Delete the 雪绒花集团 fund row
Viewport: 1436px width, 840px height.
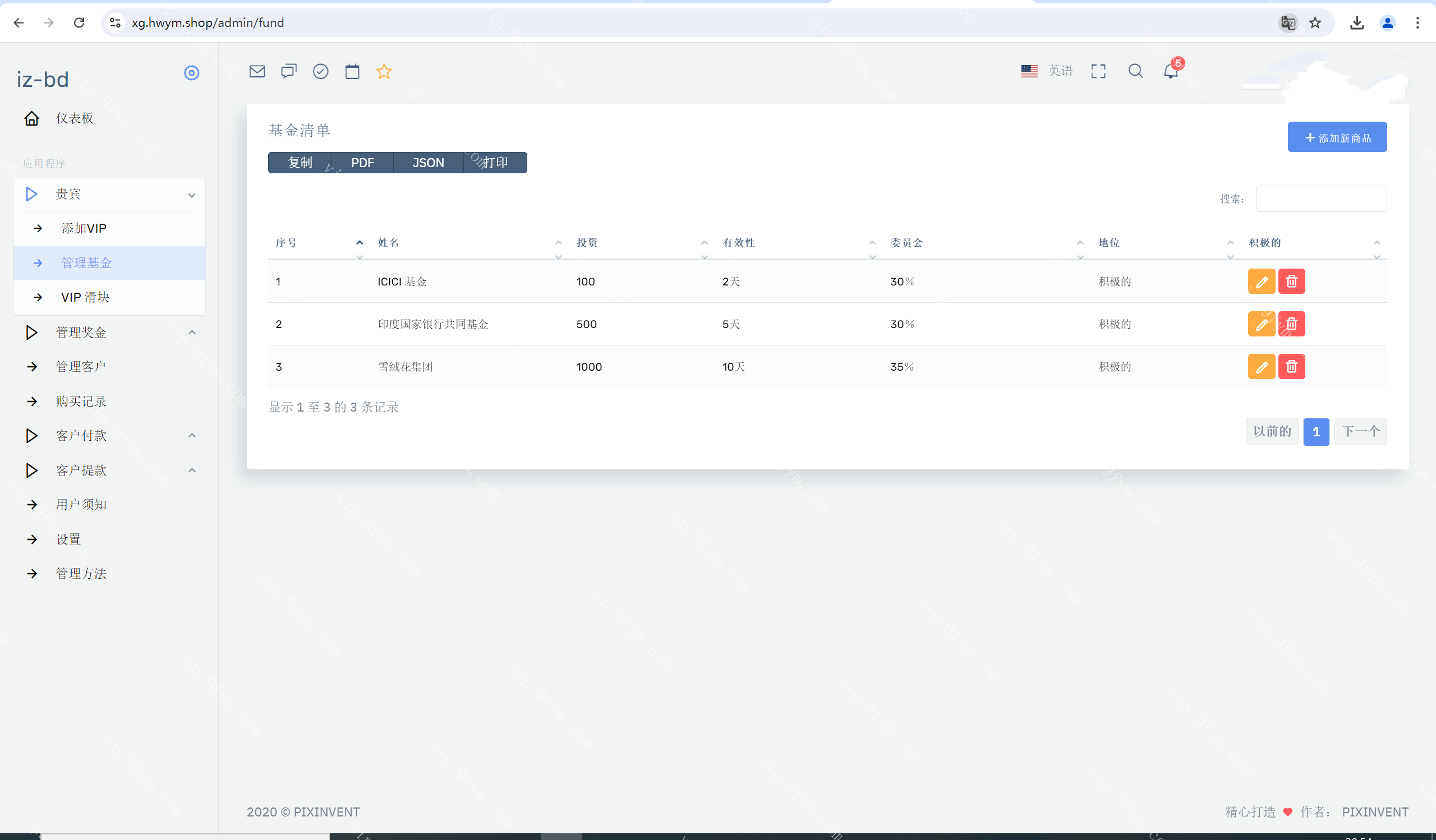1291,367
